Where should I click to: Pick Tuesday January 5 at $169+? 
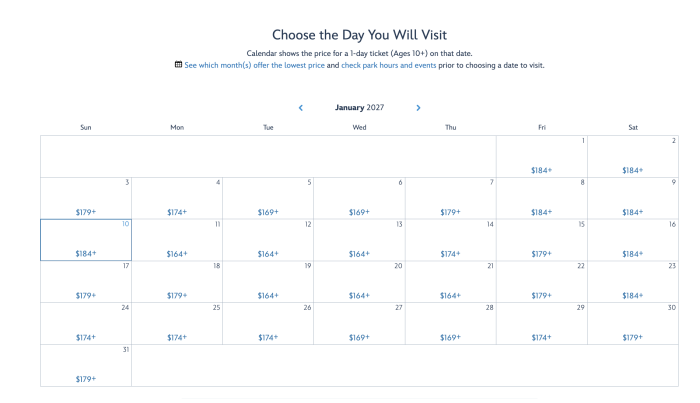click(268, 198)
